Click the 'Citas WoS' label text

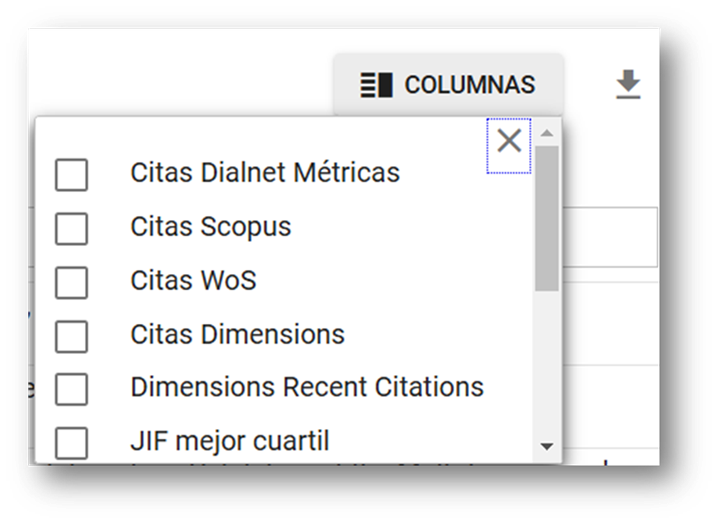coord(193,281)
